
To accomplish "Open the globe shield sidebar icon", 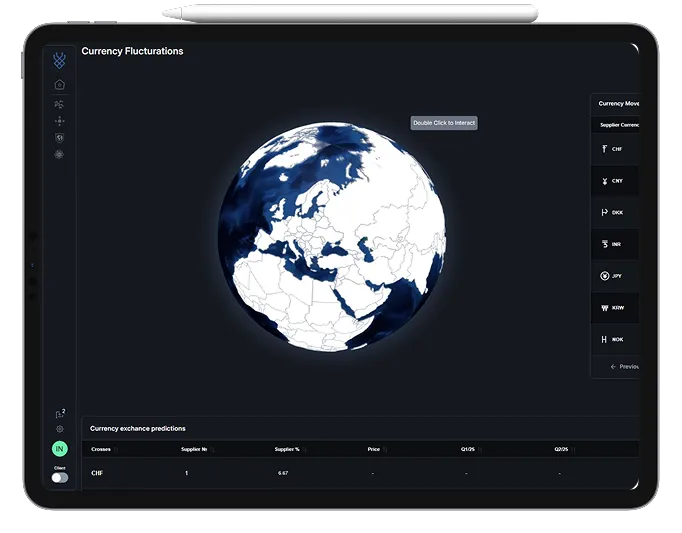I will click(60, 138).
